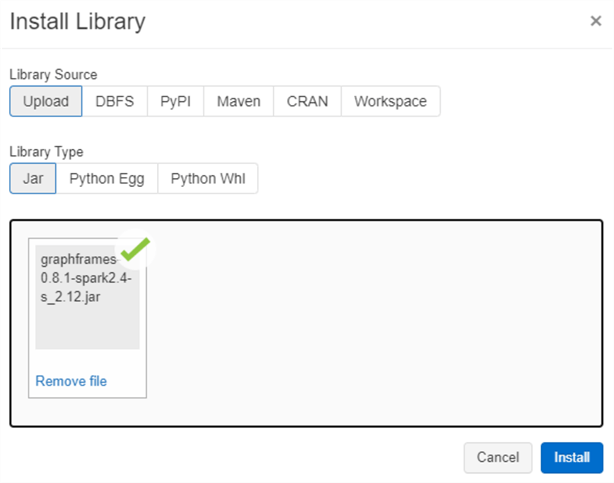
Task: Cancel the library installation
Action: tap(497, 457)
